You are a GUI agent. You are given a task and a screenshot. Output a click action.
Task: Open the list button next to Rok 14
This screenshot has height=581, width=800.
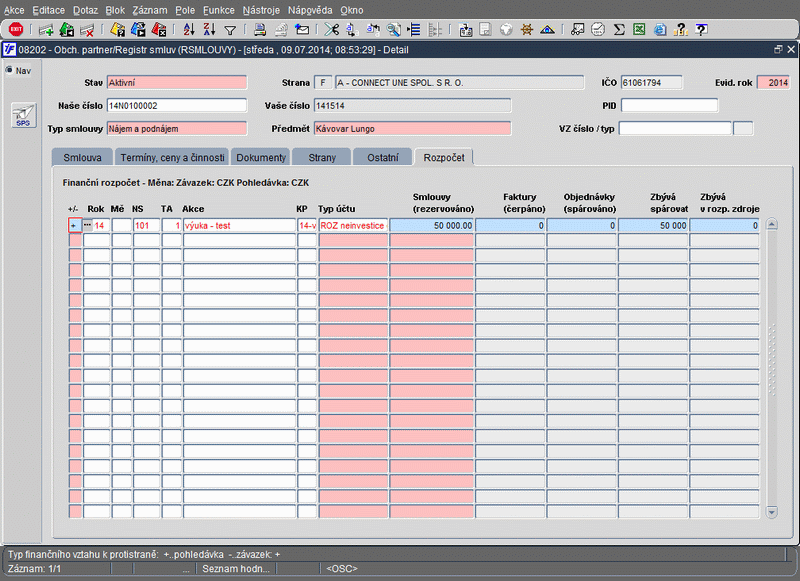(x=87, y=226)
